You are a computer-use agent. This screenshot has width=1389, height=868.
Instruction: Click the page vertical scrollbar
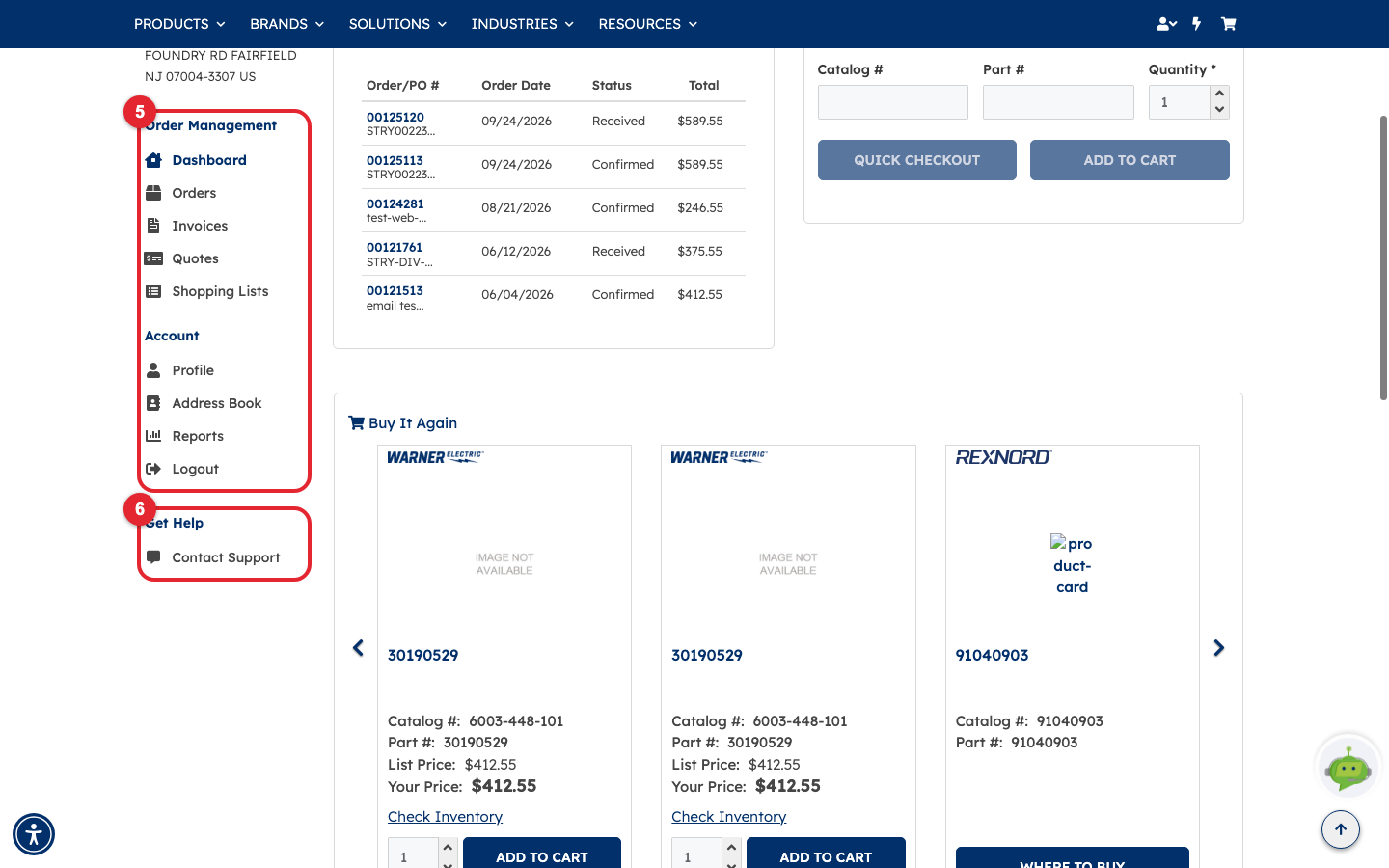1383,258
